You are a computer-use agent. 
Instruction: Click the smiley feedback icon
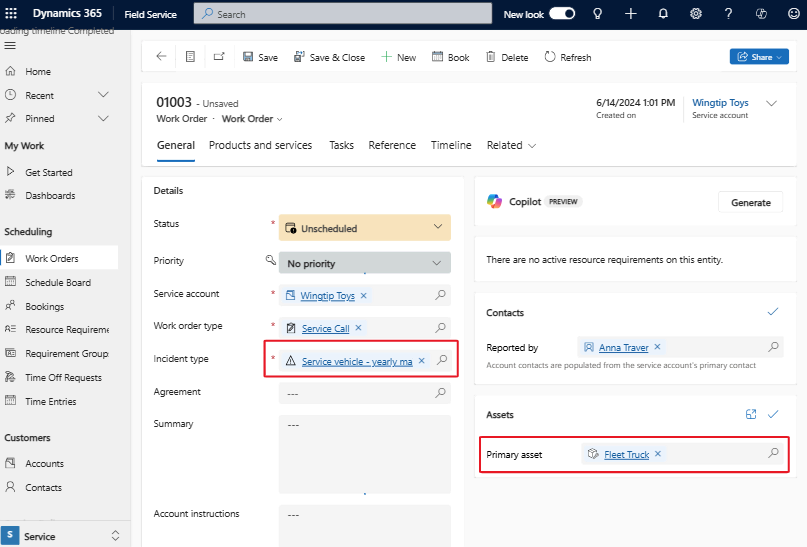point(794,14)
